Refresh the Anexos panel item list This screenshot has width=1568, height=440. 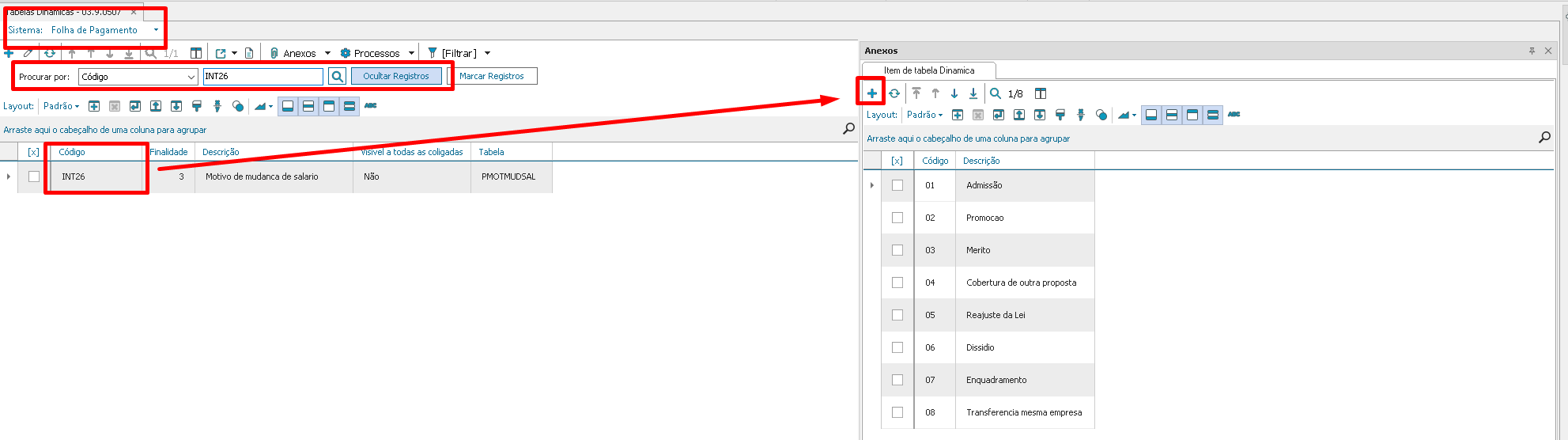click(894, 93)
